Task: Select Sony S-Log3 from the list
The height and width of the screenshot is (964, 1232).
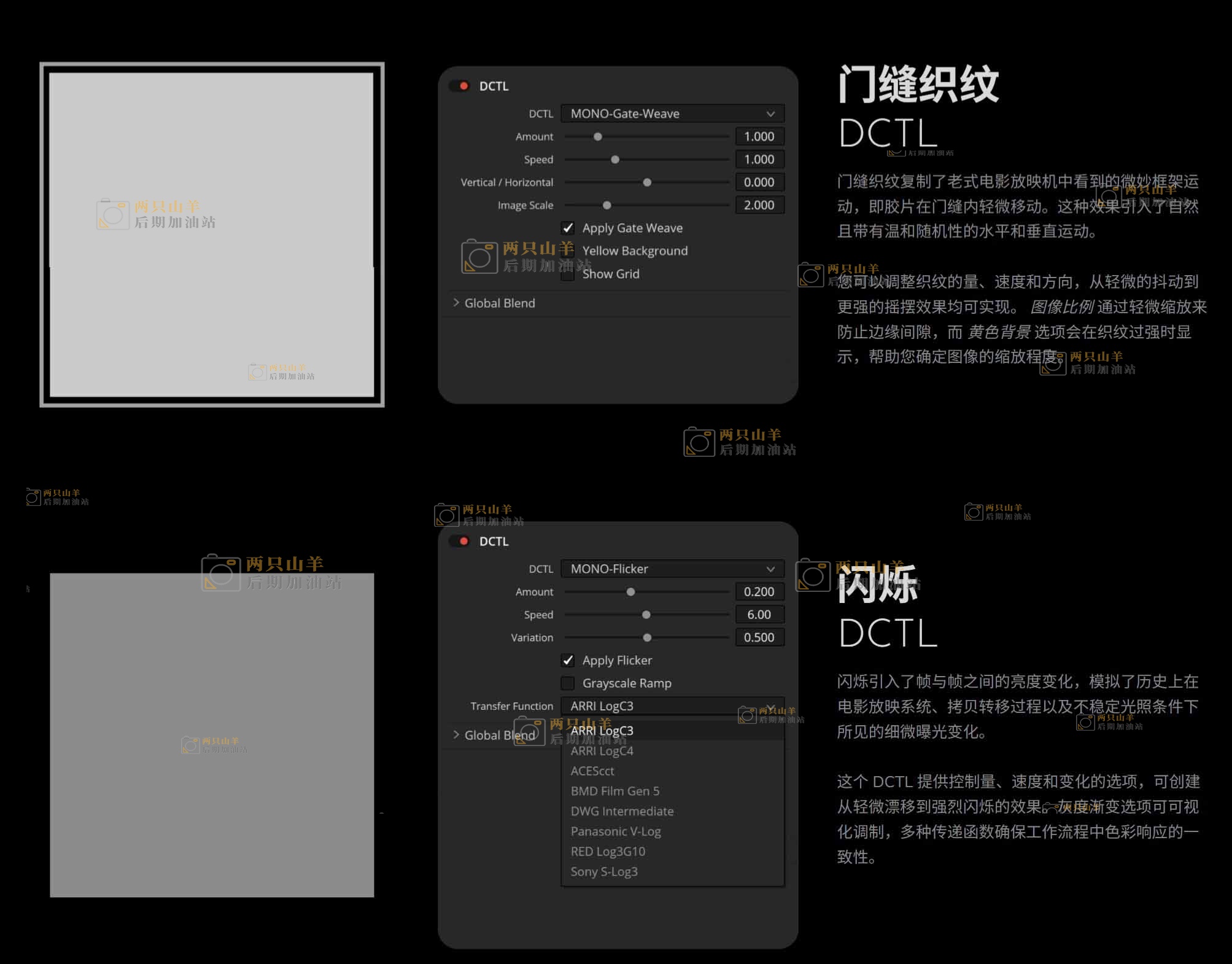Action: (x=604, y=872)
